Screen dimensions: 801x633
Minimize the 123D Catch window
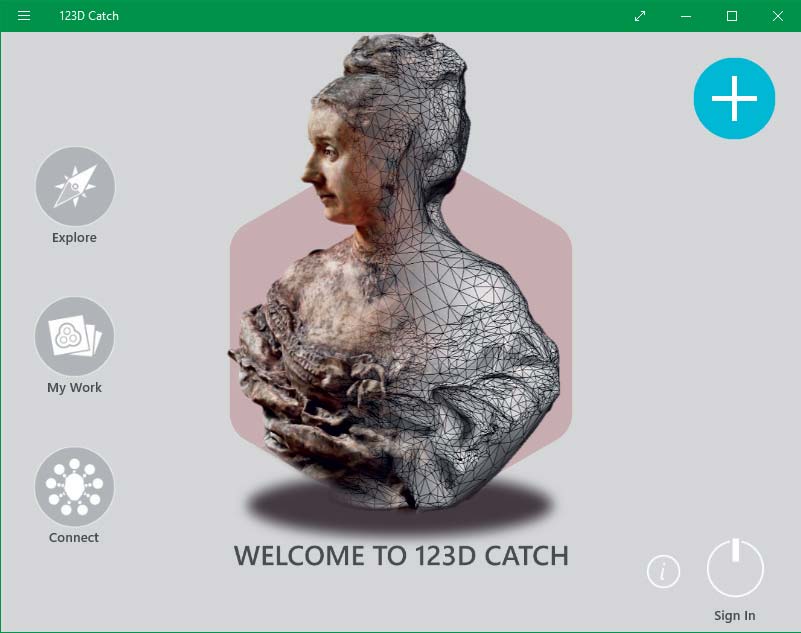[686, 16]
